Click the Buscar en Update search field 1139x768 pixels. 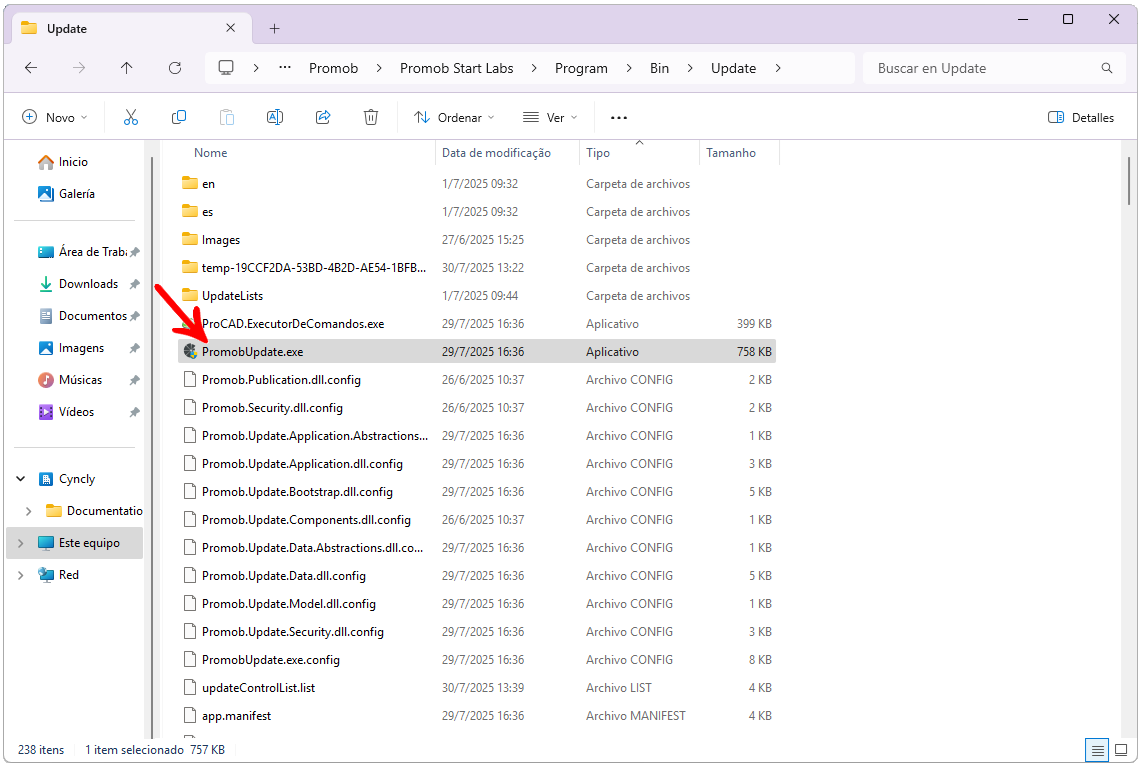[993, 68]
